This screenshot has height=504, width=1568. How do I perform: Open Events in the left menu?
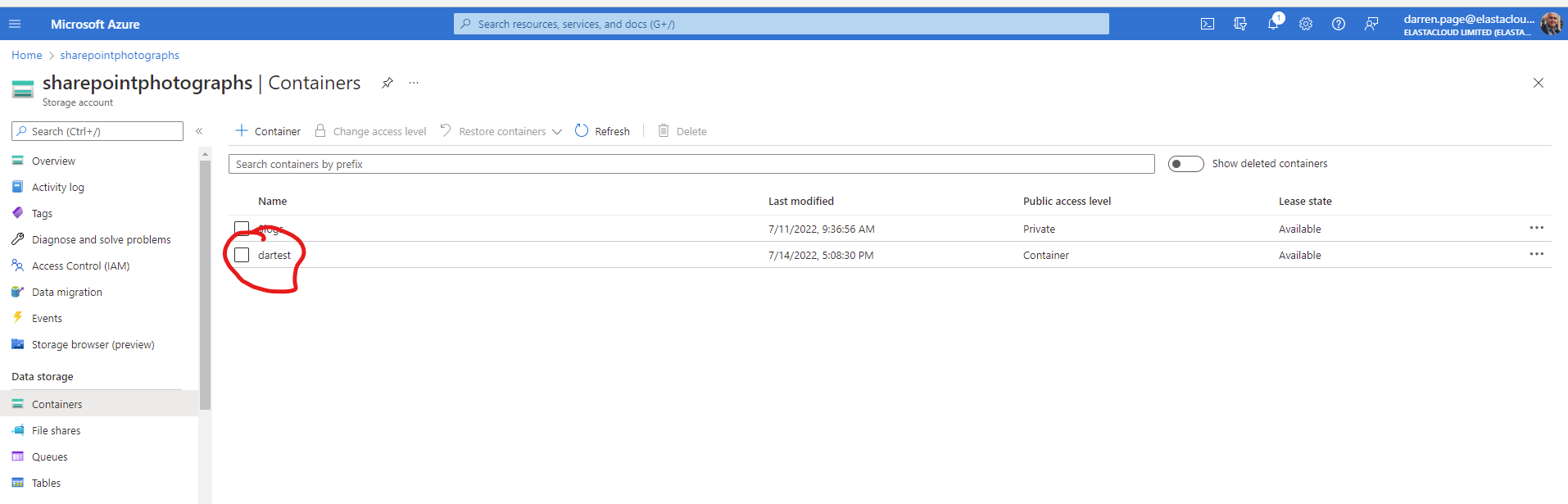47,319
